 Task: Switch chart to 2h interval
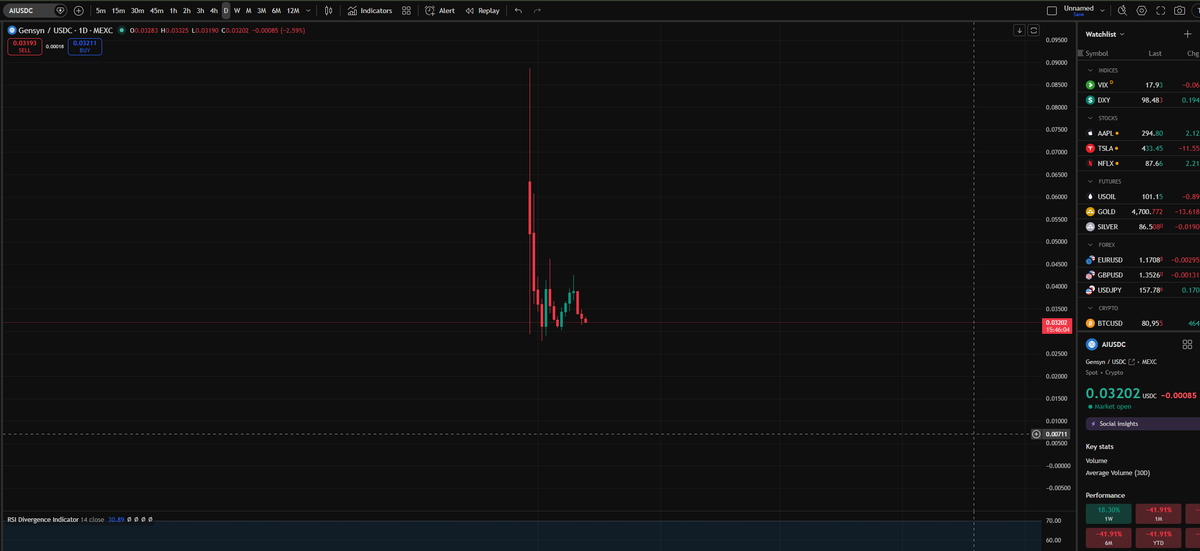pyautogui.click(x=186, y=10)
